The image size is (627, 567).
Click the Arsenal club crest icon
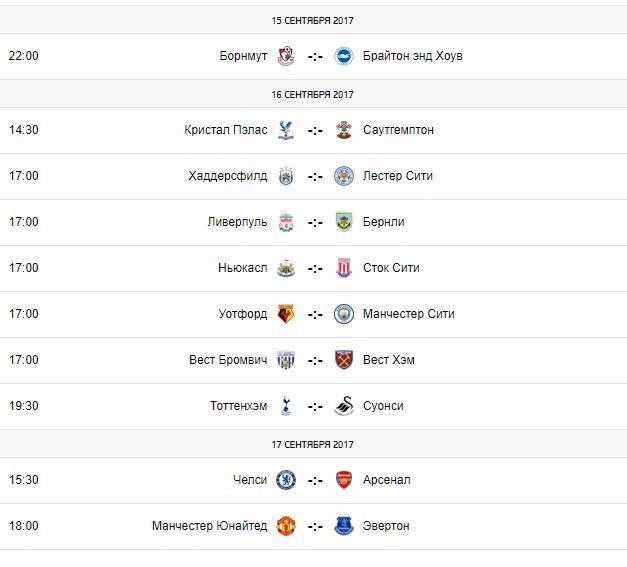(x=344, y=480)
